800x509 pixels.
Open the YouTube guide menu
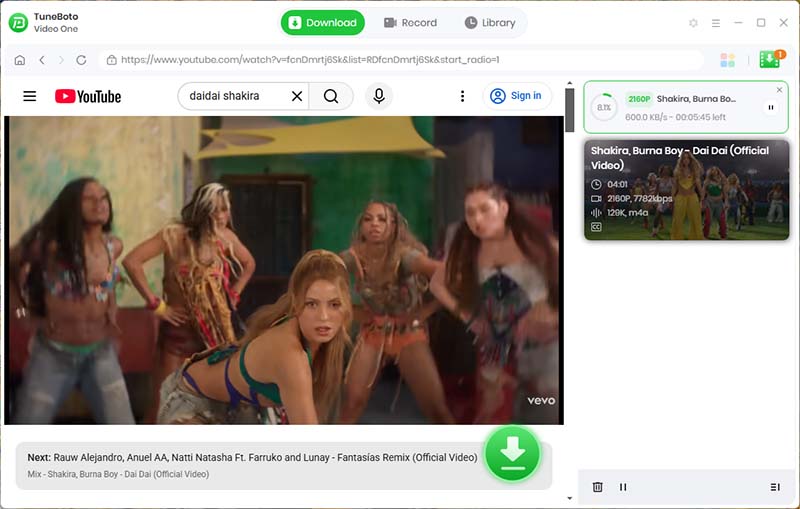tap(30, 96)
